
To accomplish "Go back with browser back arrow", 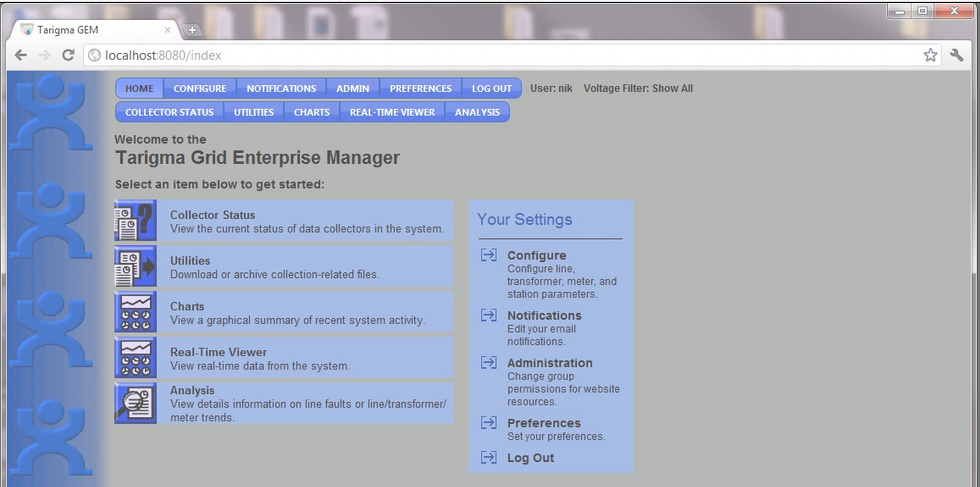I will tap(21, 55).
